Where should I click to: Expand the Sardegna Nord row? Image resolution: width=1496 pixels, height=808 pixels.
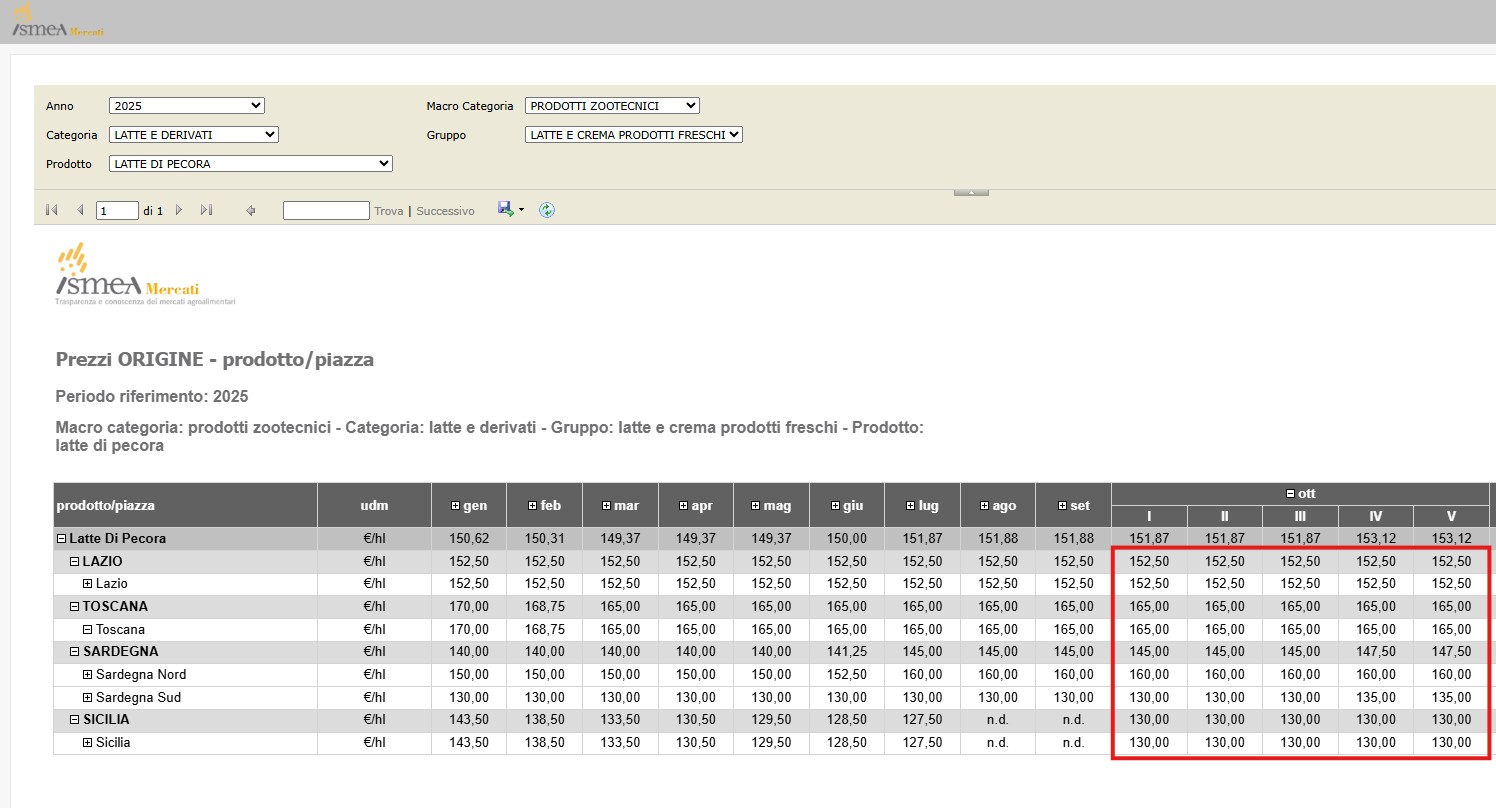click(88, 675)
